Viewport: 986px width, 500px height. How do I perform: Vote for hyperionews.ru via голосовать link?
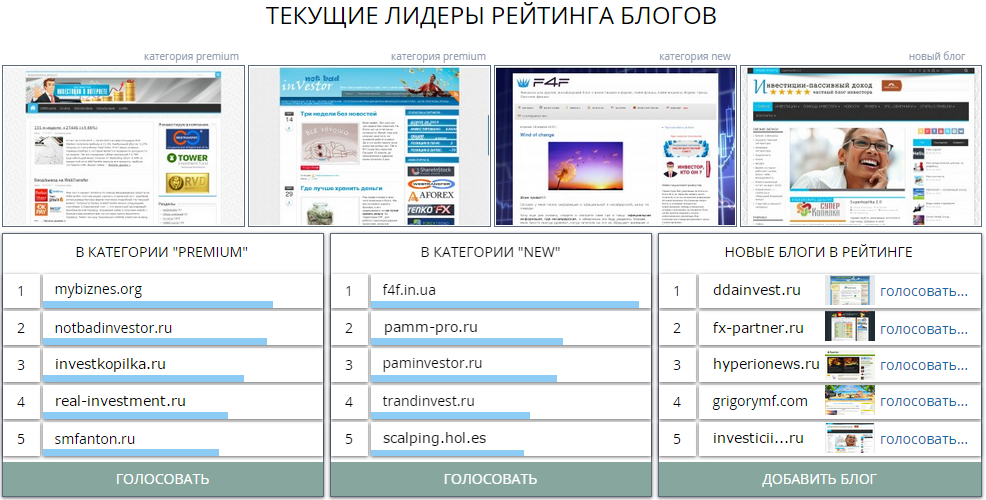pos(923,365)
